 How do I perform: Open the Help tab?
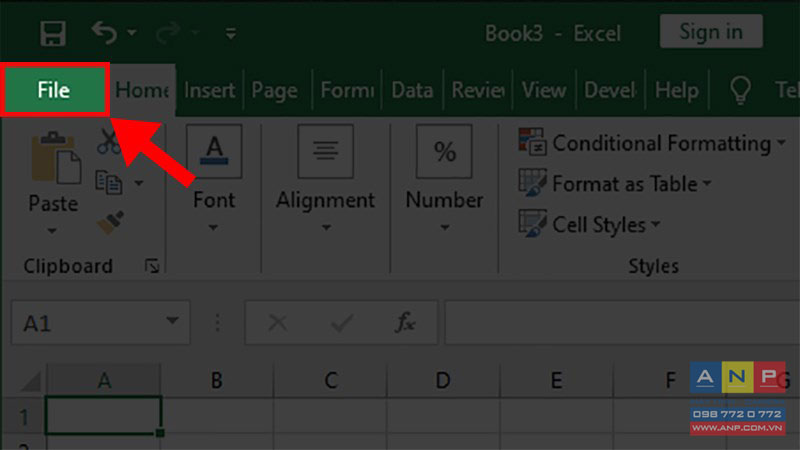677,90
